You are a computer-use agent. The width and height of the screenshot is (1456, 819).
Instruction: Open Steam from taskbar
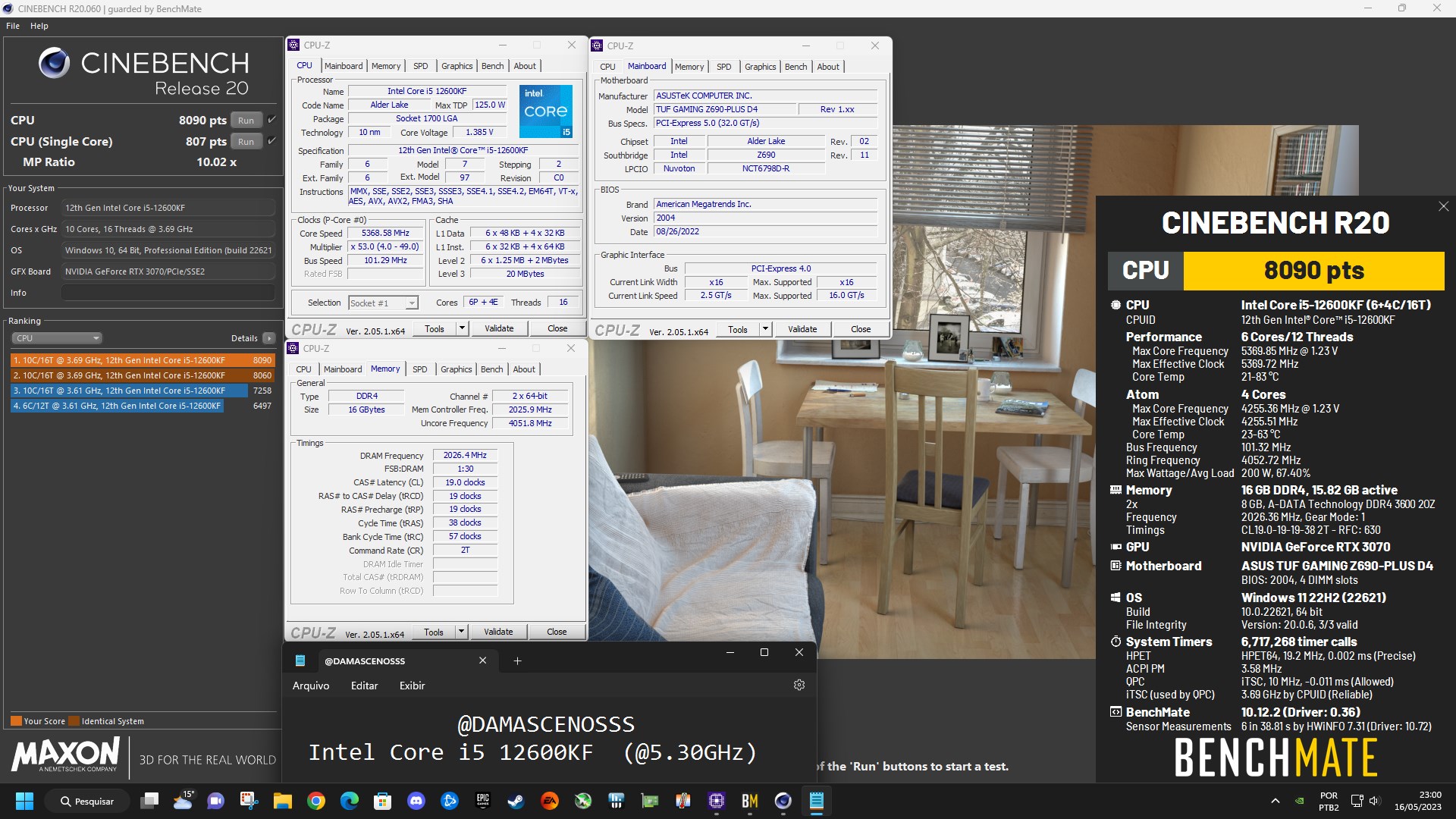click(x=516, y=801)
